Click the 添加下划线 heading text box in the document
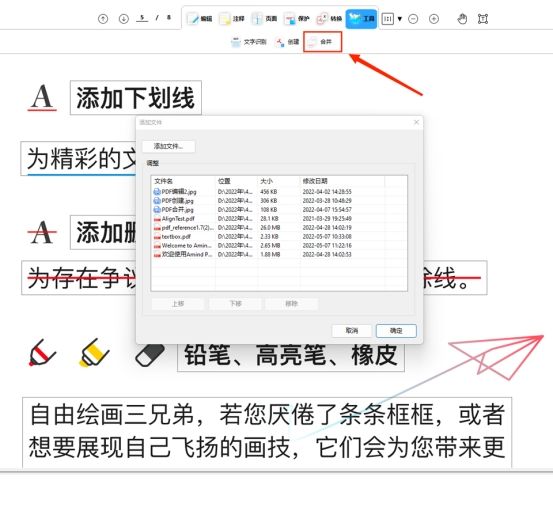The width and height of the screenshot is (553, 507). (x=136, y=98)
